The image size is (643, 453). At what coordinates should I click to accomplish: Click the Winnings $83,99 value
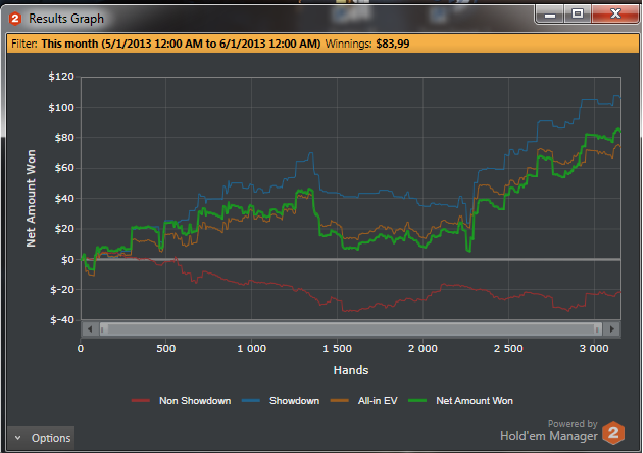392,44
